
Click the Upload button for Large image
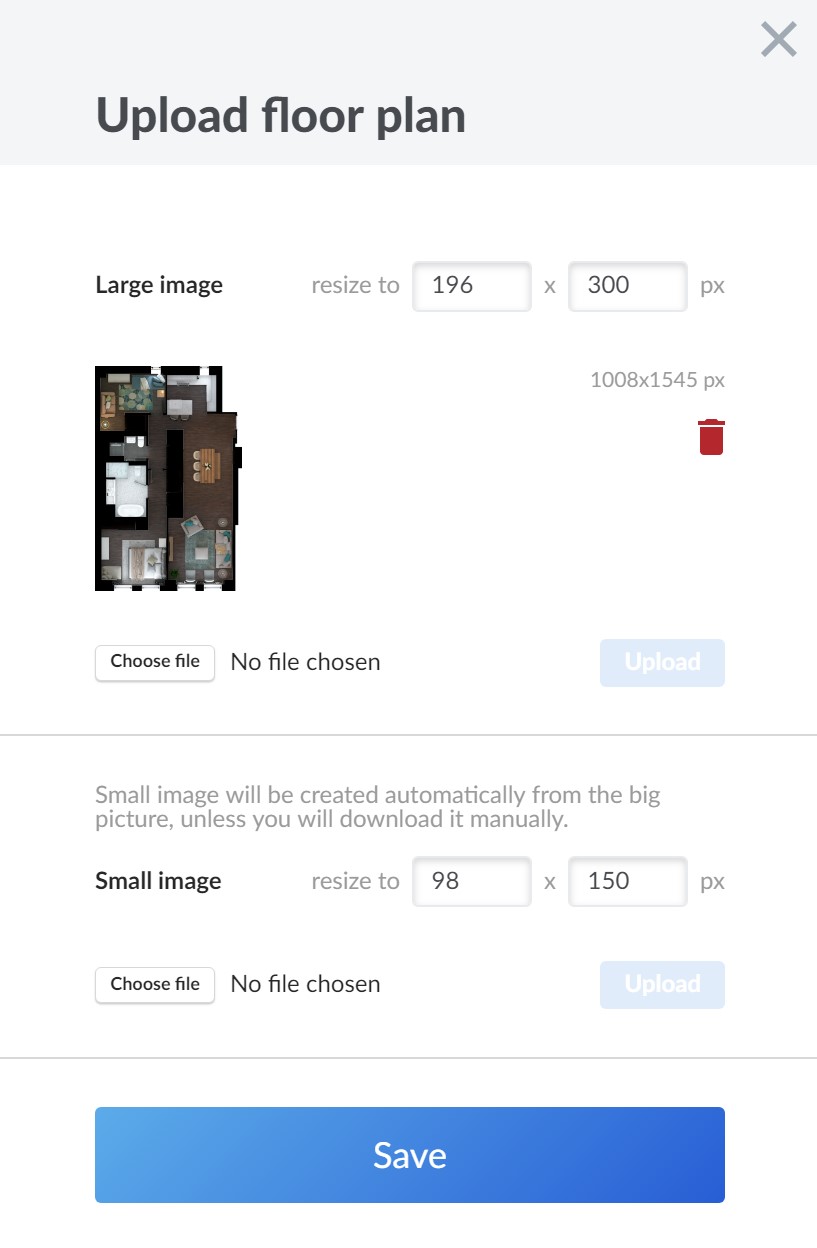click(662, 663)
